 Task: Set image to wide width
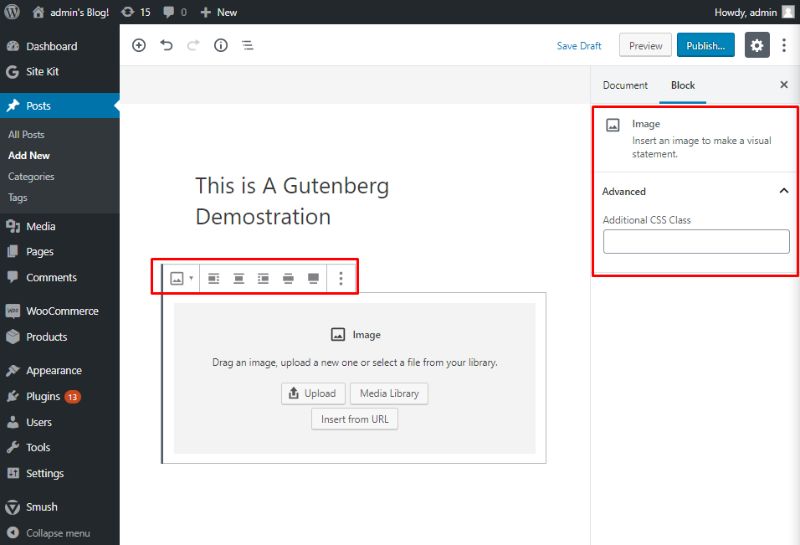tap(288, 278)
